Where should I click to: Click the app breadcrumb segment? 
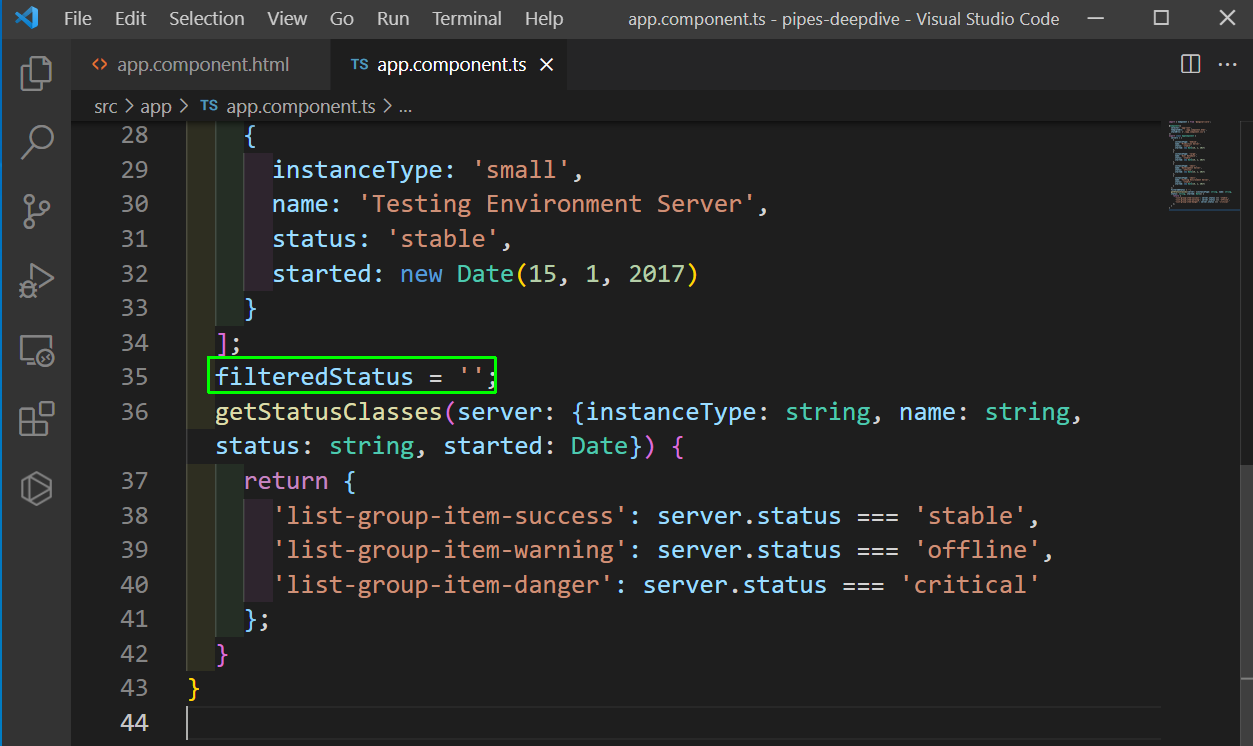click(x=156, y=106)
